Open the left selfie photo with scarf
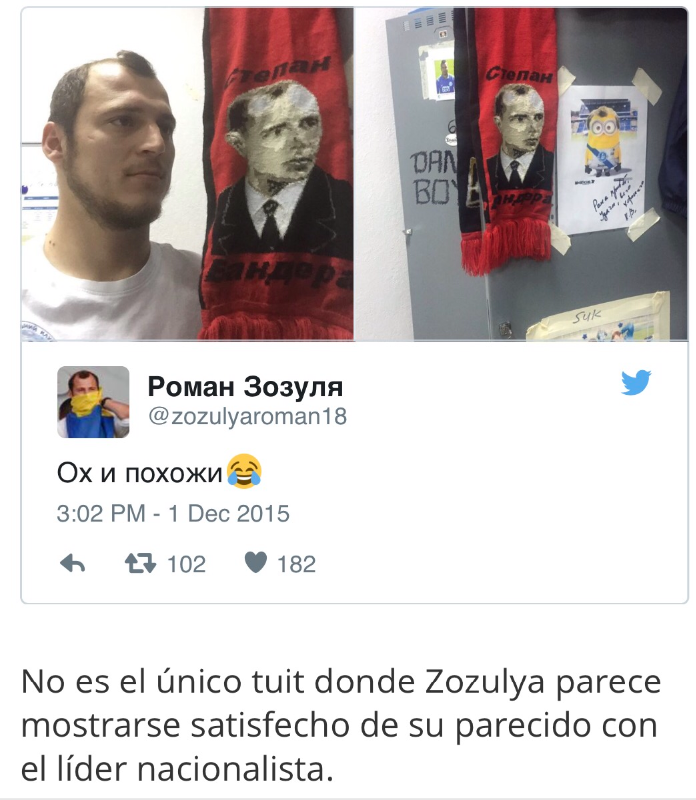Screen dimensions: 696x800 pos(187,174)
